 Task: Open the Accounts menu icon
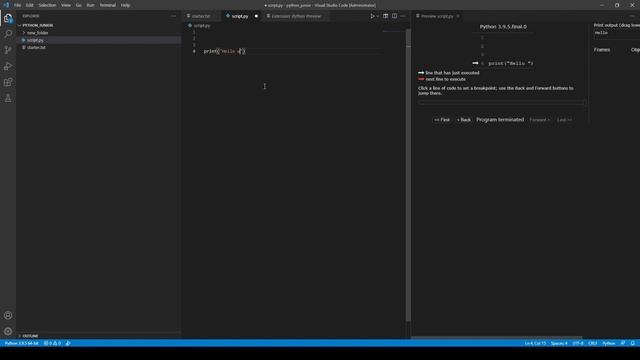tap(8, 315)
